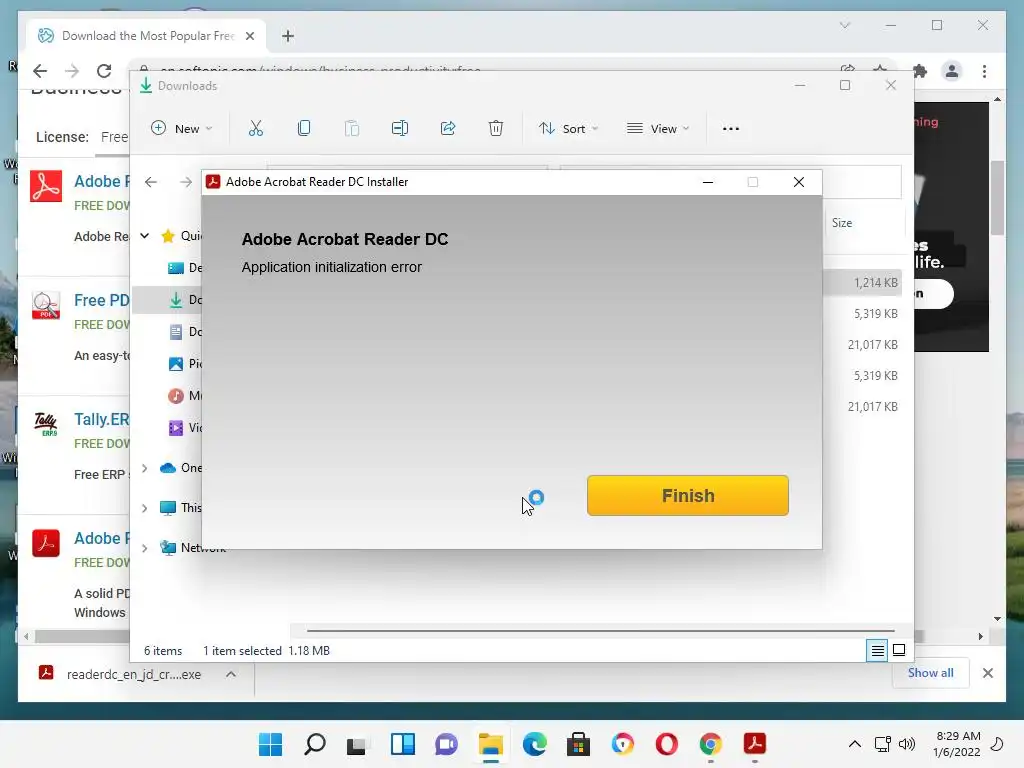Switch to details view layout icon
Image resolution: width=1024 pixels, height=768 pixels.
[877, 650]
